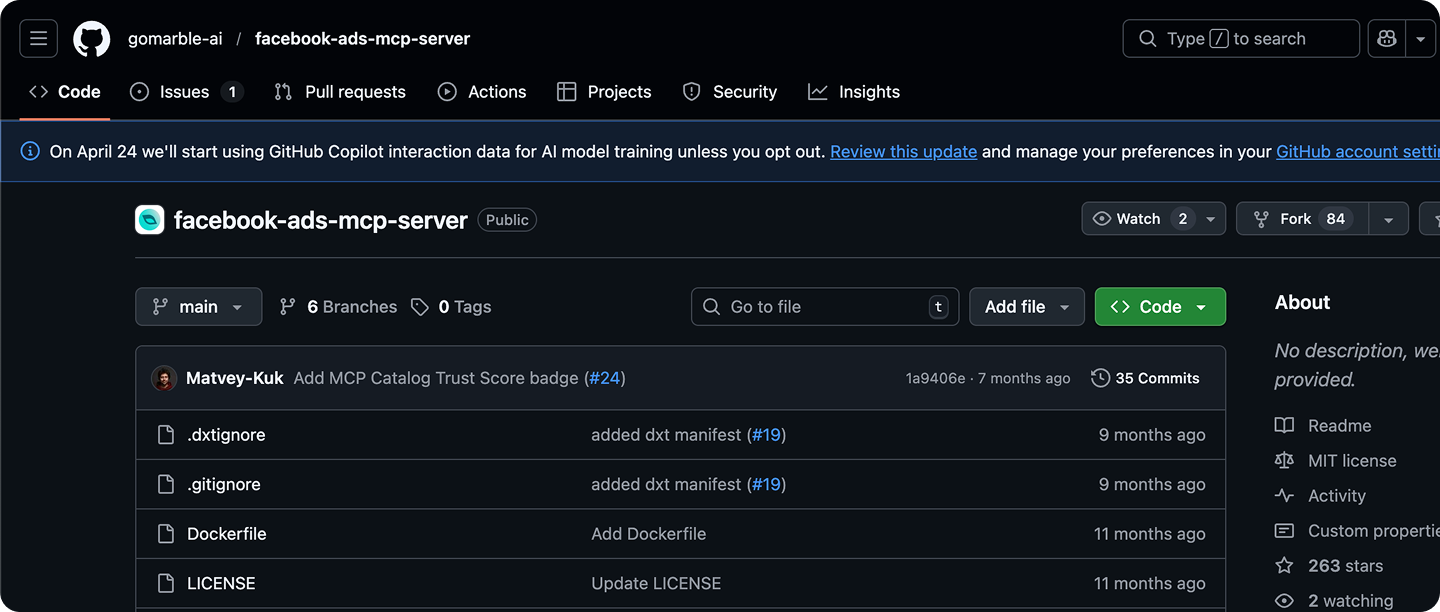The width and height of the screenshot is (1440, 612).
Task: Open the Dockerfile file
Action: 227,534
